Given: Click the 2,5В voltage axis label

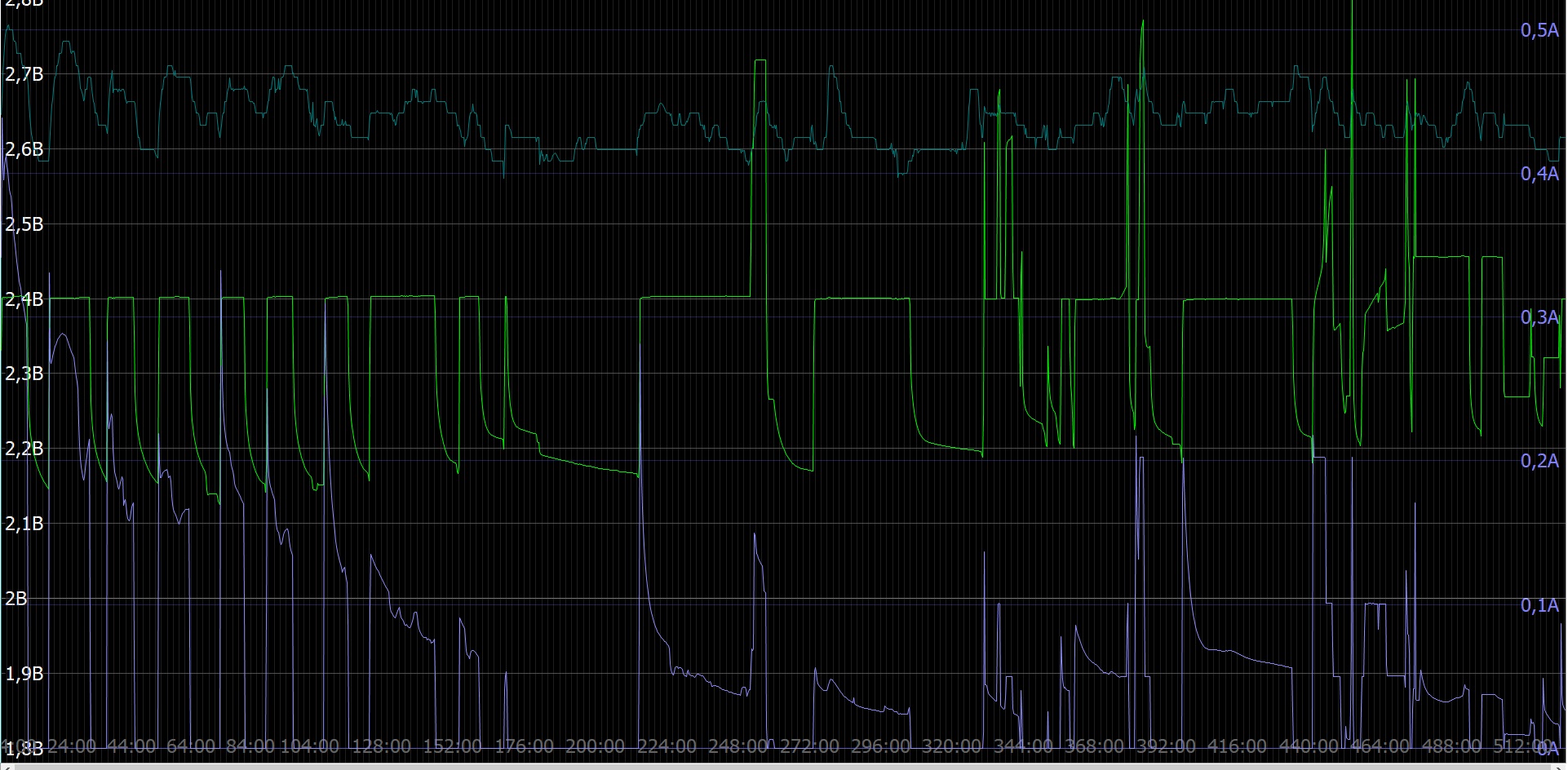Looking at the screenshot, I should tap(24, 224).
